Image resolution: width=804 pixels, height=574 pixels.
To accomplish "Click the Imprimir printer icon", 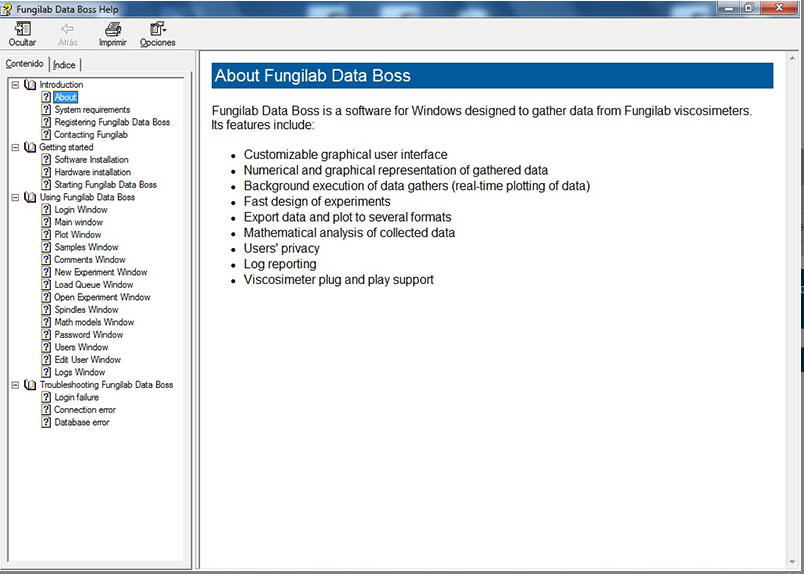I will tap(112, 29).
